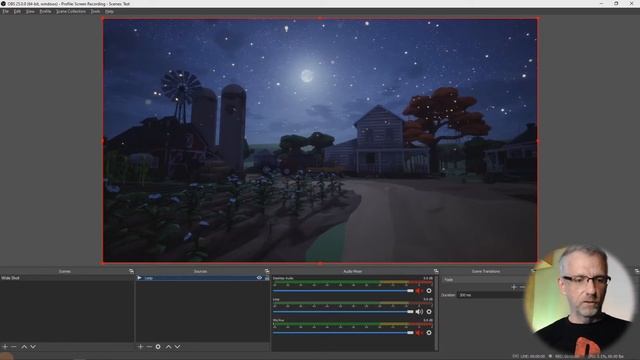640x360 pixels.
Task: Open middle audio channel settings gear
Action: (x=429, y=311)
